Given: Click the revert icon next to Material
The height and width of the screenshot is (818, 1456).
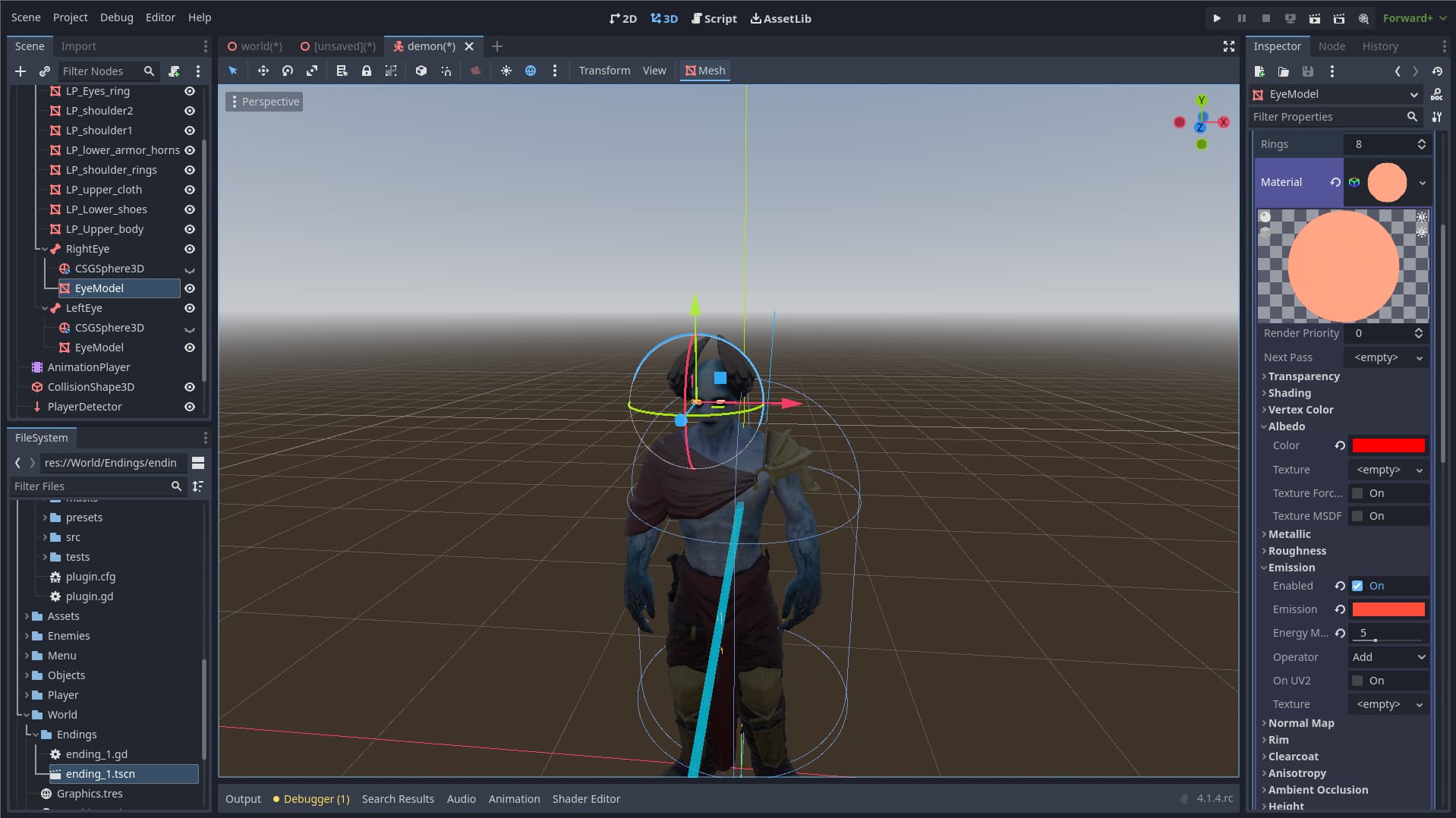Looking at the screenshot, I should pyautogui.click(x=1335, y=182).
